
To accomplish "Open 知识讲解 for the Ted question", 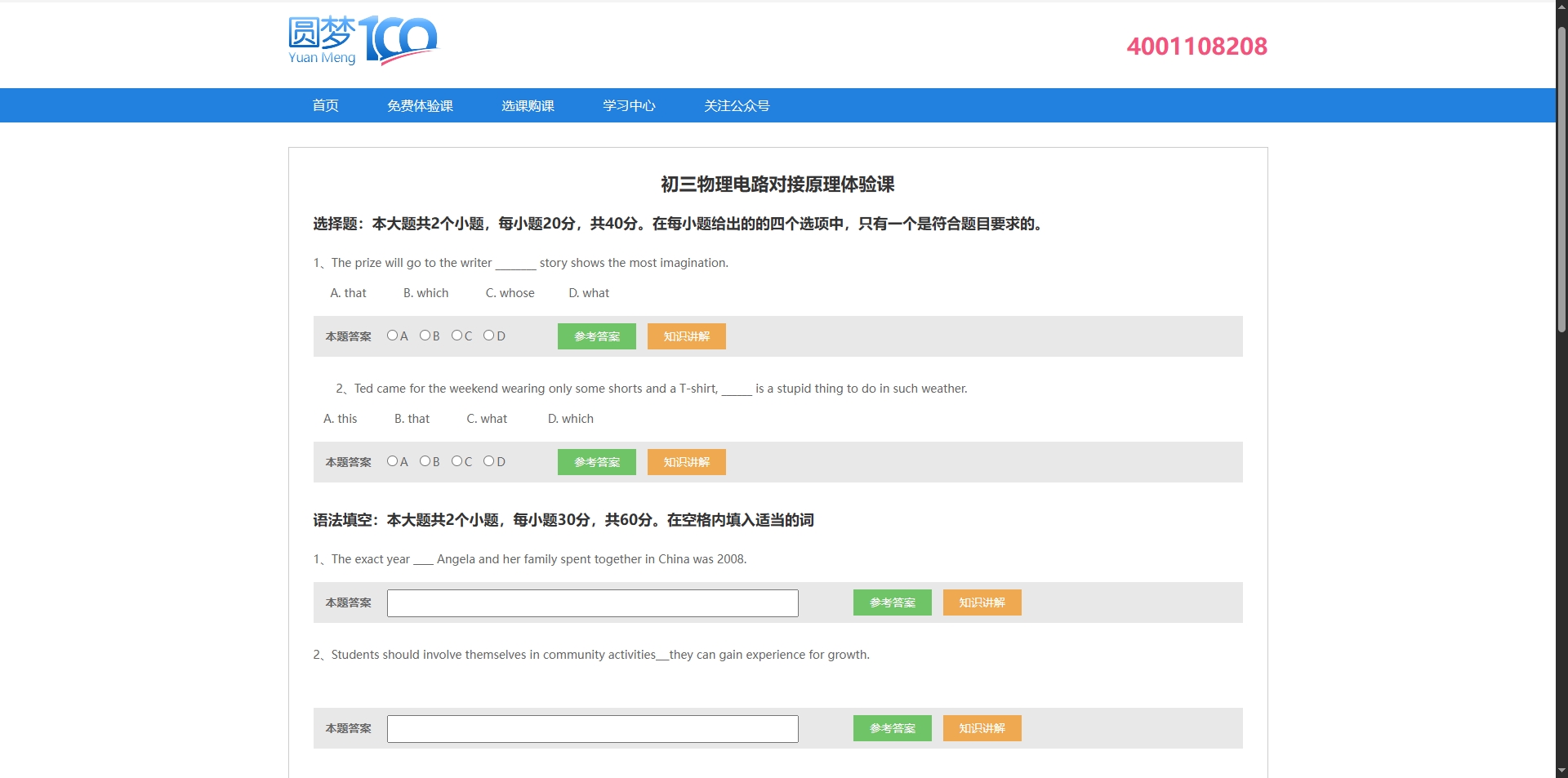I will point(686,462).
